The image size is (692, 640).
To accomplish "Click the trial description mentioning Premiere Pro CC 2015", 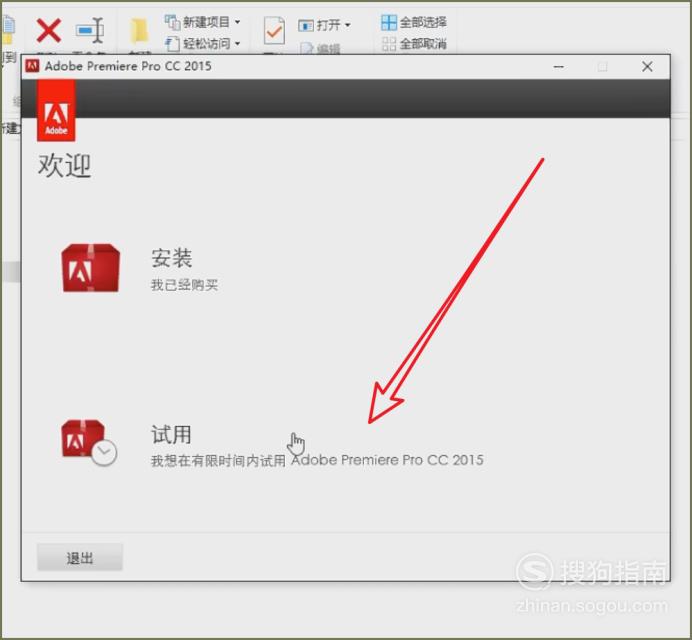I will coord(317,460).
